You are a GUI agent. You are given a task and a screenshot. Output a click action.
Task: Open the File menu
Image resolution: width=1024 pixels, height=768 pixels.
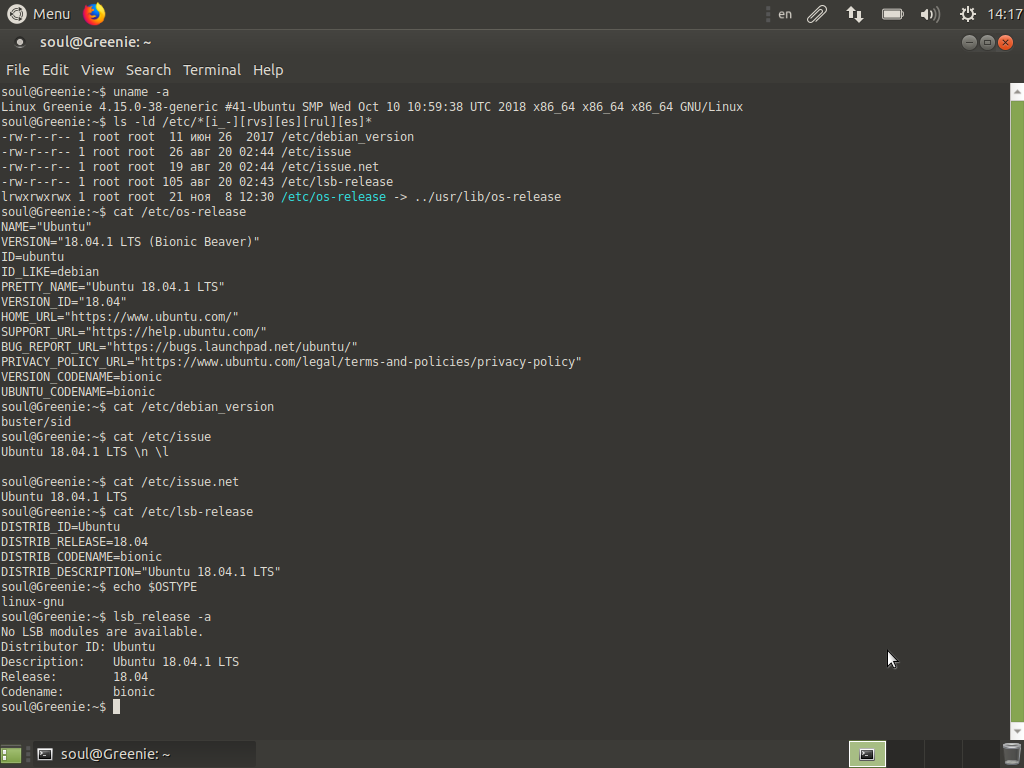point(18,70)
